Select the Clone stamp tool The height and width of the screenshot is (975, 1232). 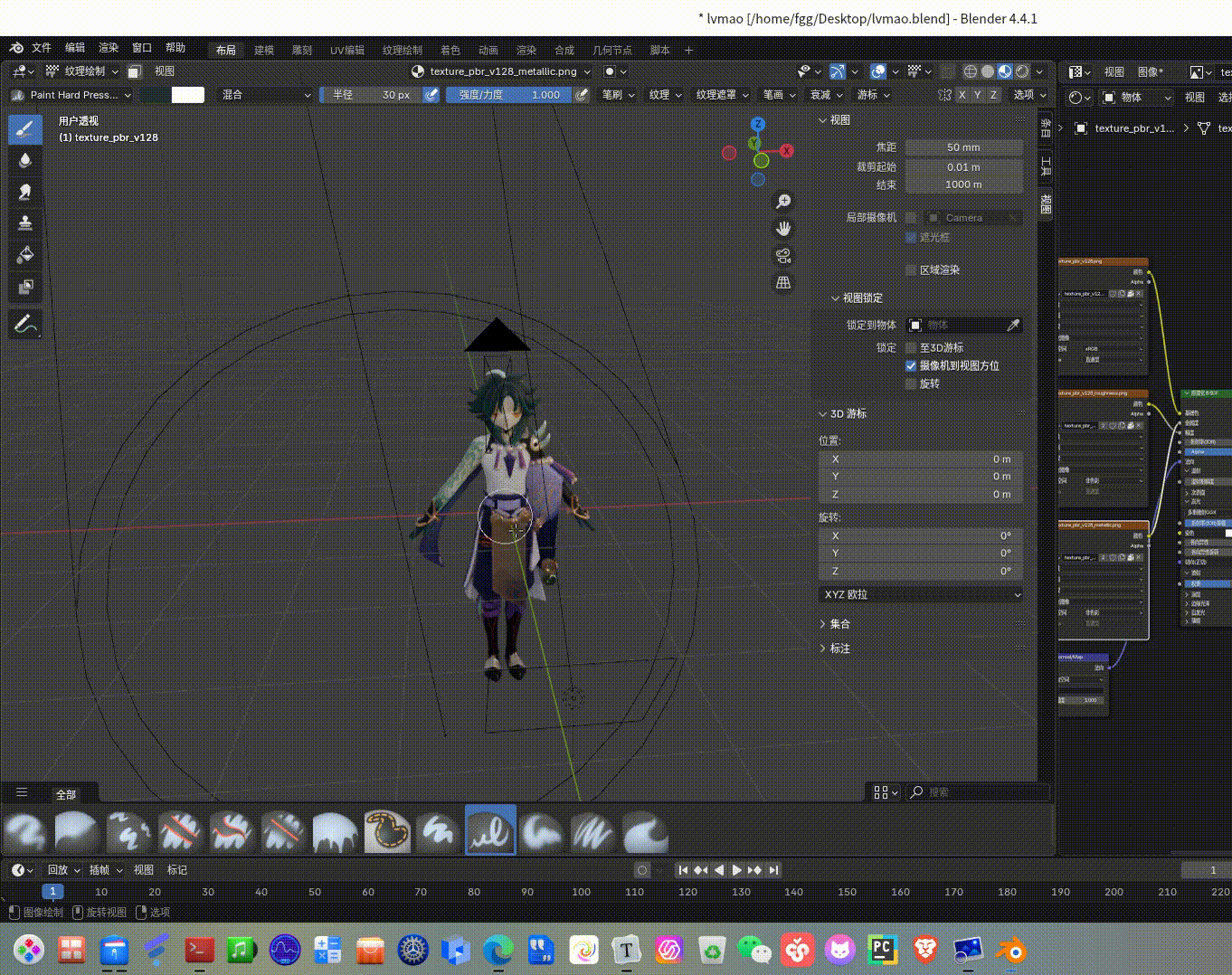click(25, 223)
